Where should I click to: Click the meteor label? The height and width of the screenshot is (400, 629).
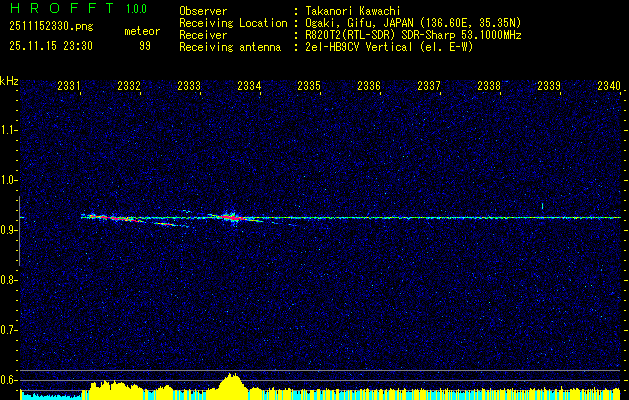(142, 31)
